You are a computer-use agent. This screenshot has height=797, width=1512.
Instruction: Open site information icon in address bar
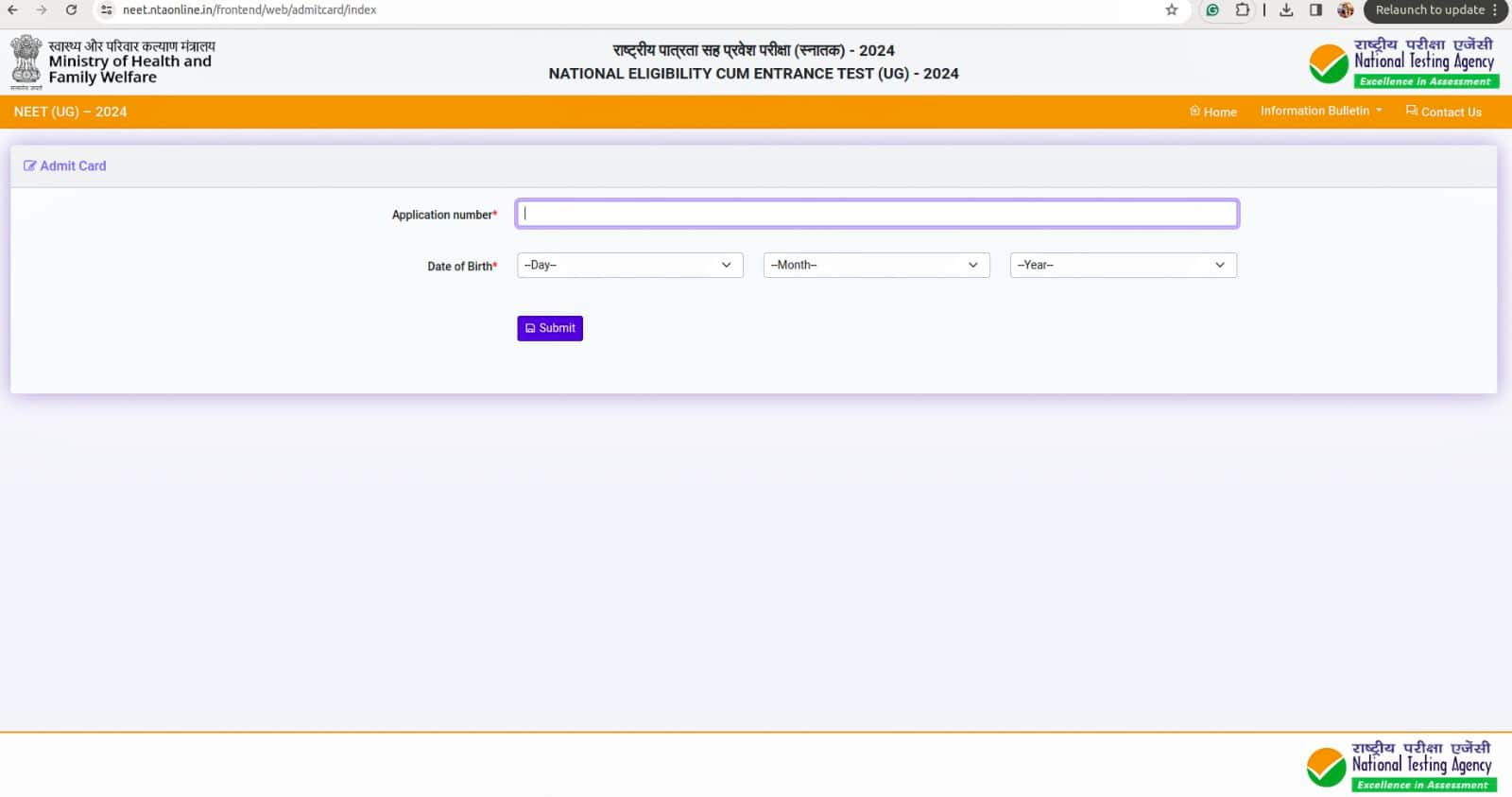pos(106,9)
